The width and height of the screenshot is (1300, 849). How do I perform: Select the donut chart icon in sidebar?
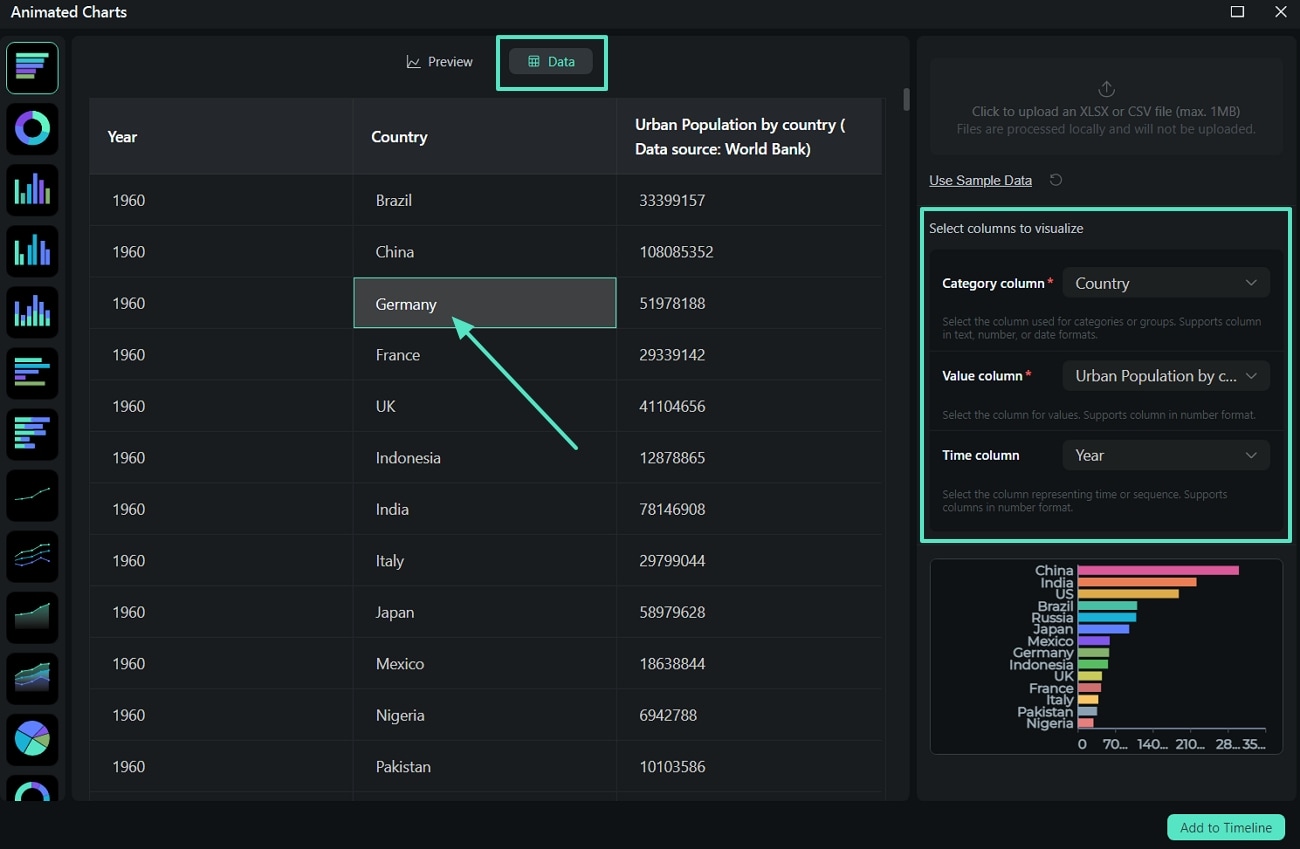[x=32, y=128]
